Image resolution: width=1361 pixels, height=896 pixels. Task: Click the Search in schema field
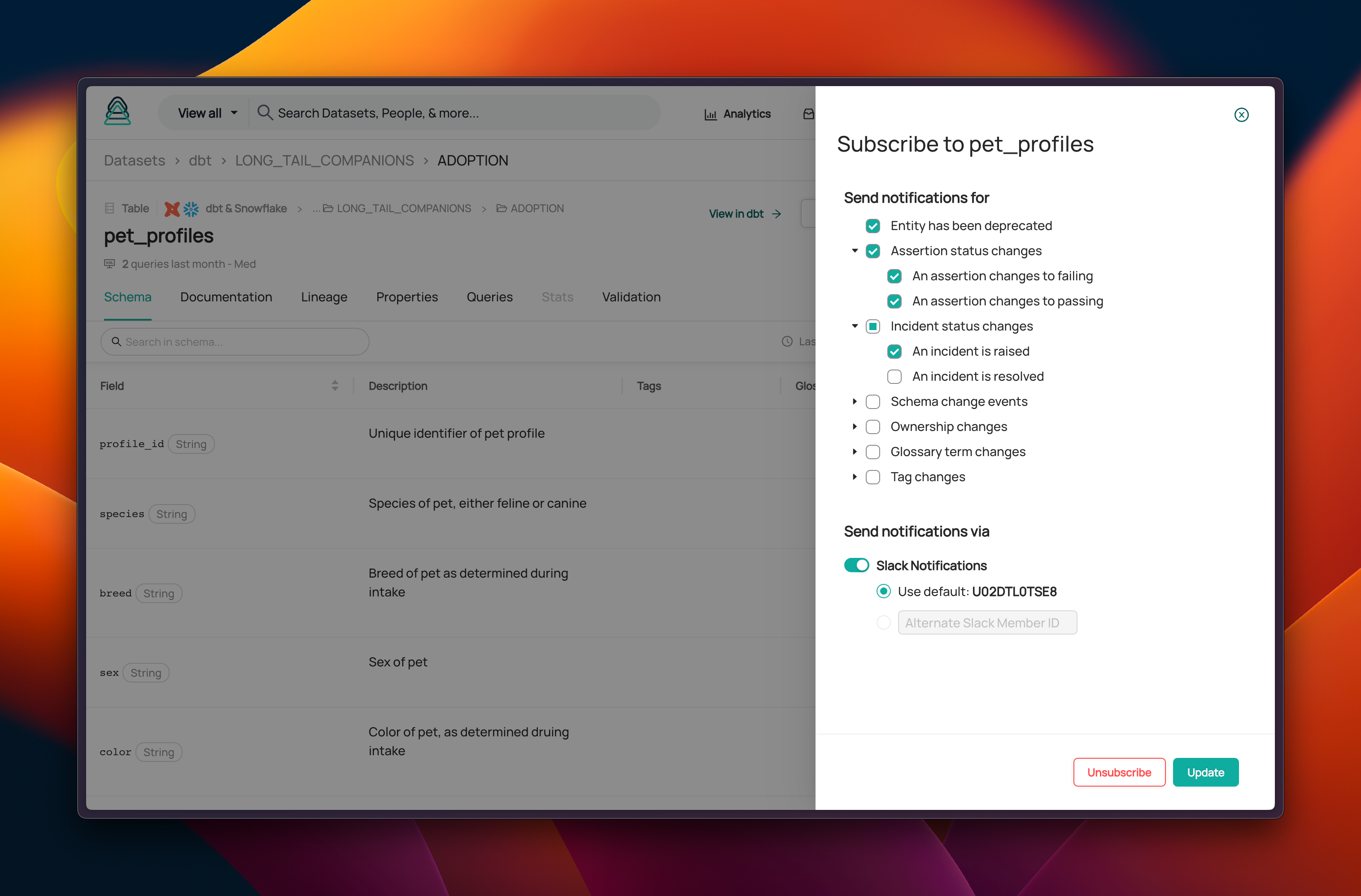[x=235, y=341]
